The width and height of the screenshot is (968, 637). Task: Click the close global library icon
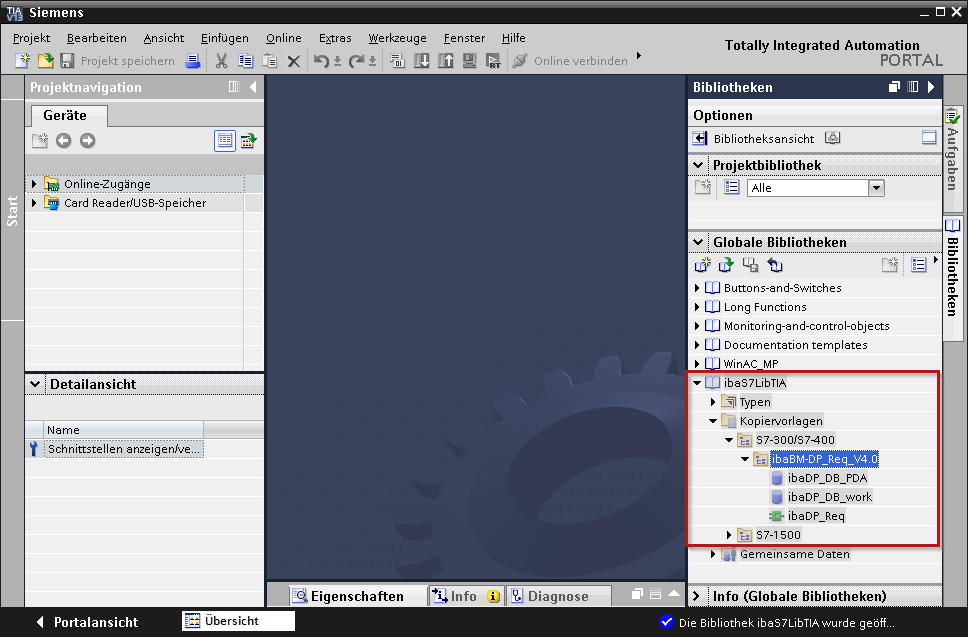click(775, 265)
